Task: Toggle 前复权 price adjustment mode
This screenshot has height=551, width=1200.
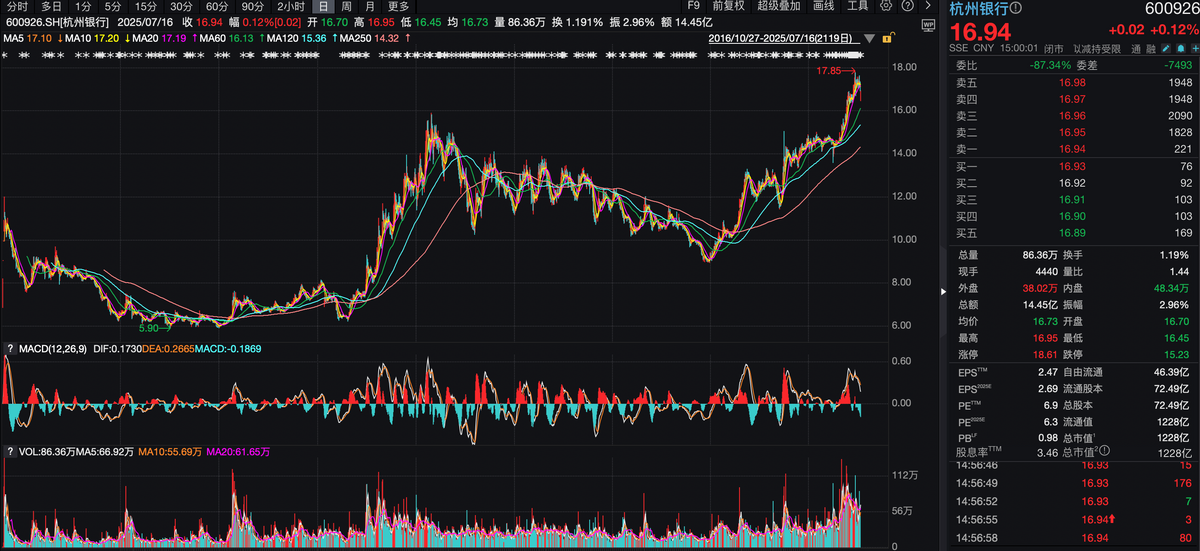Action: click(729, 6)
